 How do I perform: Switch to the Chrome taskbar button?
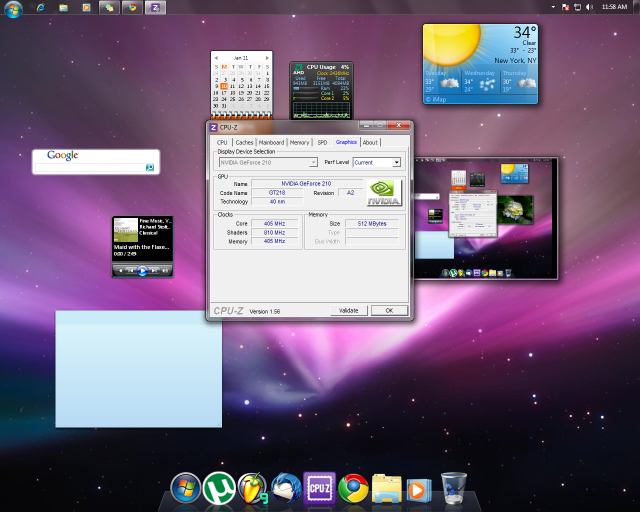pos(132,7)
